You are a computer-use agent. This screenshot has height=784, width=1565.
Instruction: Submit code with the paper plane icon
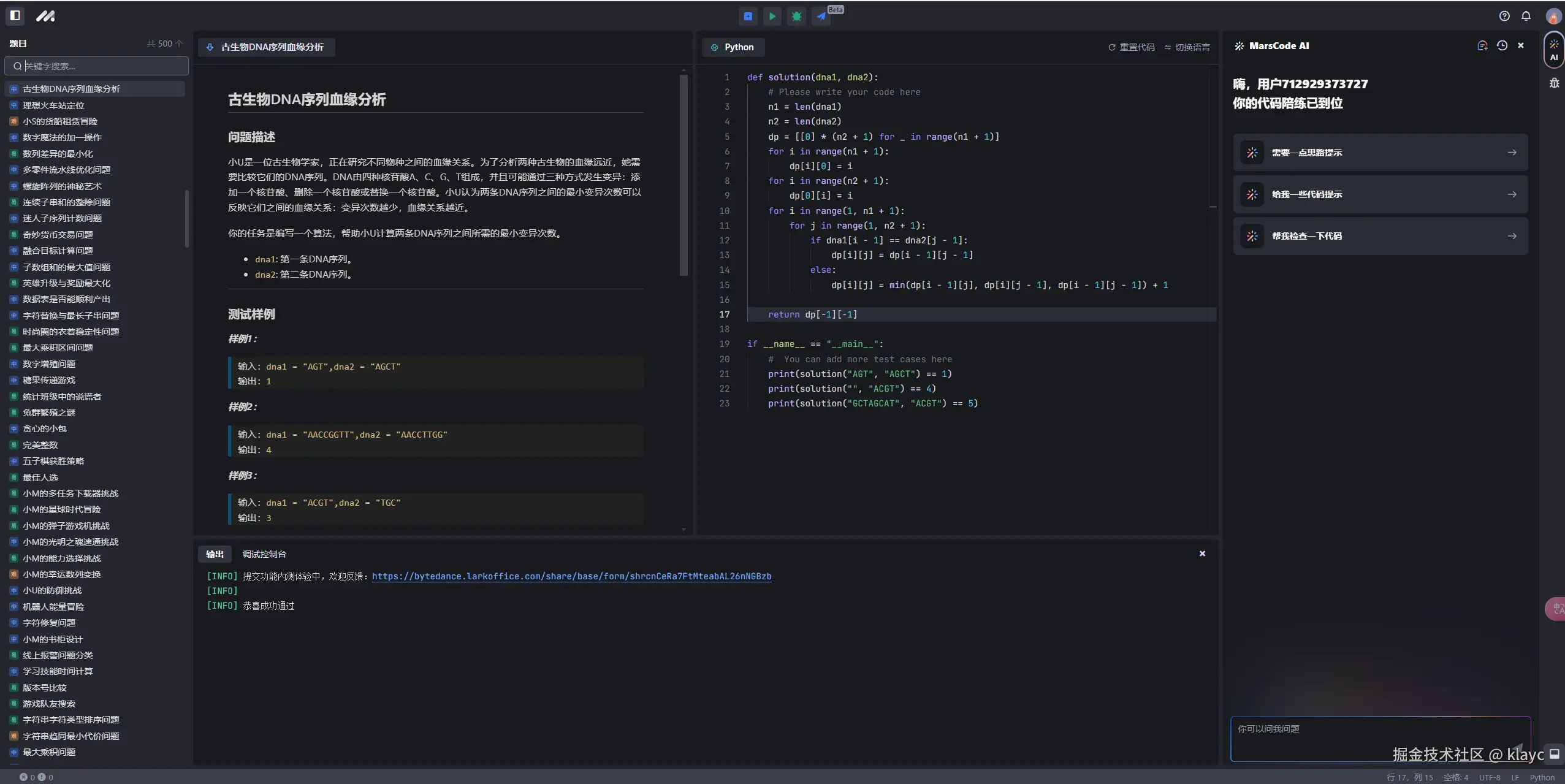(821, 17)
